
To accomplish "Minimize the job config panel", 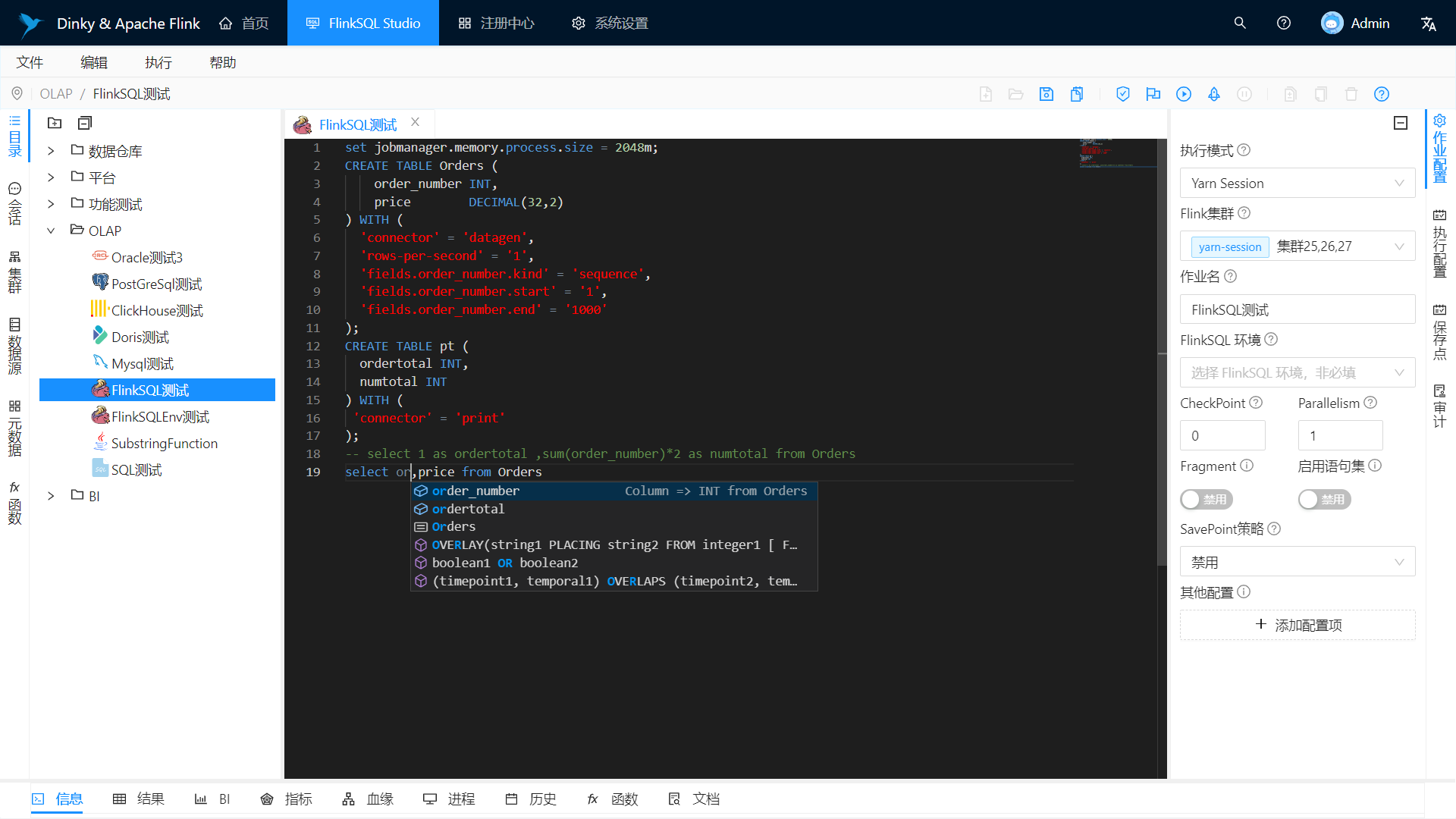I will pos(1401,123).
